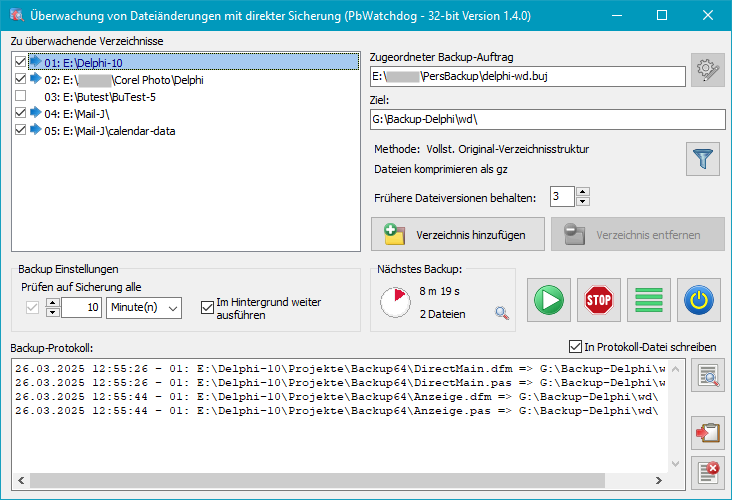Toggle the greyed interval checkbox before the spinner
The image size is (732, 500).
32,308
